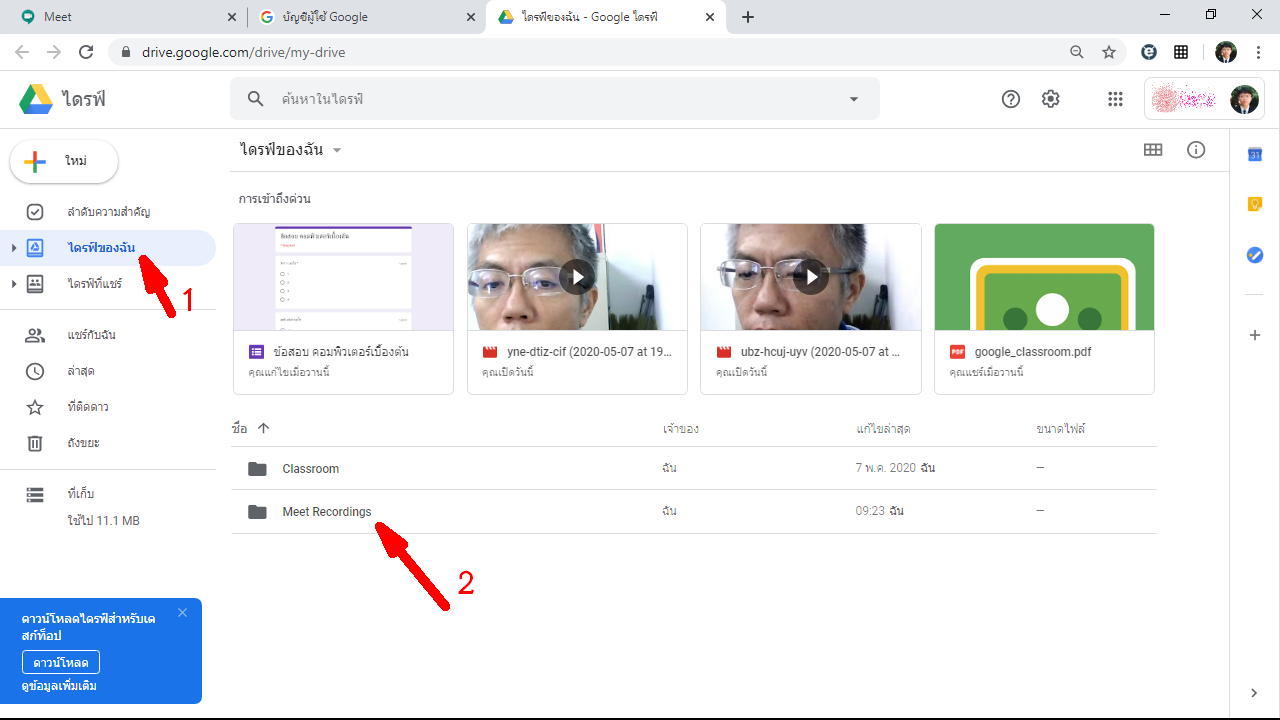Show file details info panel
The width and height of the screenshot is (1280, 720).
1196,150
